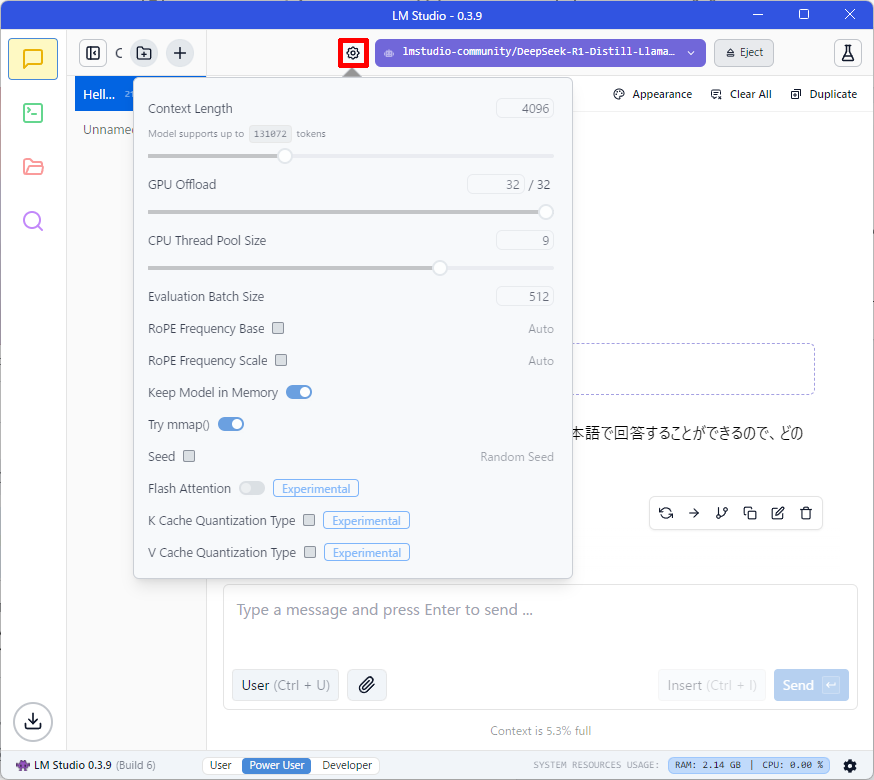Open the My Models folder section

[33, 167]
